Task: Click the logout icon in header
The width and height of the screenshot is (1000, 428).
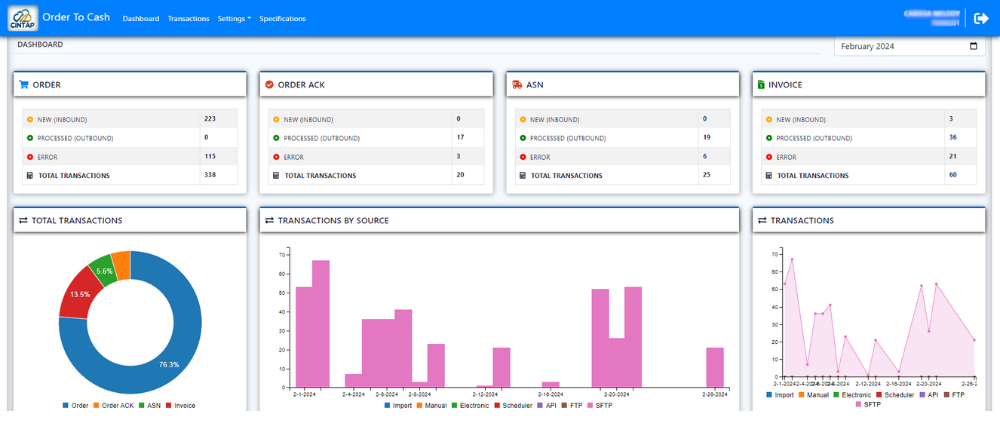Action: pyautogui.click(x=981, y=18)
